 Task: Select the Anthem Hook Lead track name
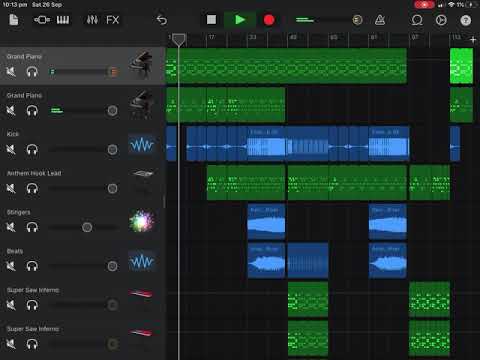pyautogui.click(x=34, y=173)
